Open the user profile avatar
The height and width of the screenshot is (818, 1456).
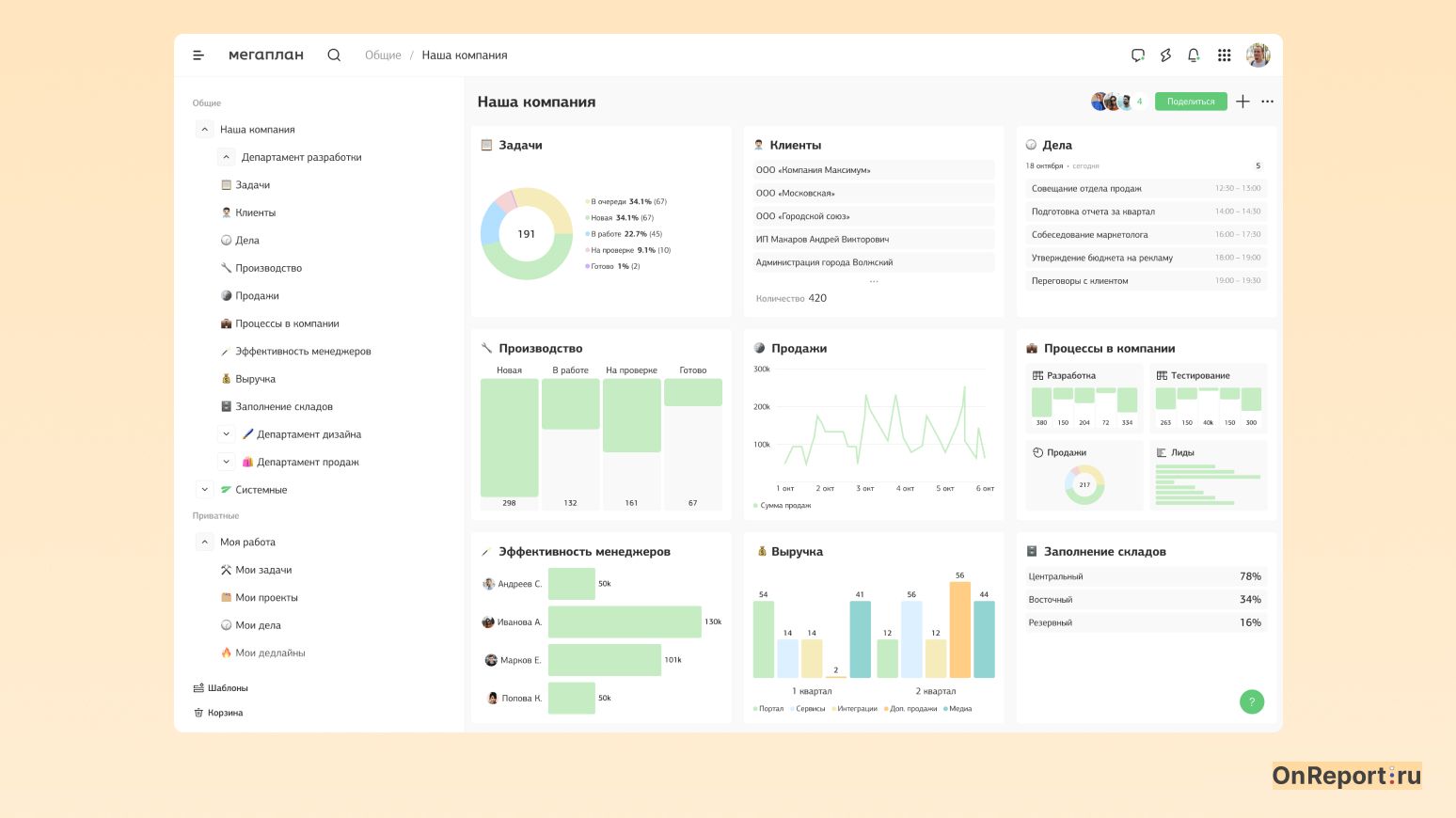point(1258,55)
